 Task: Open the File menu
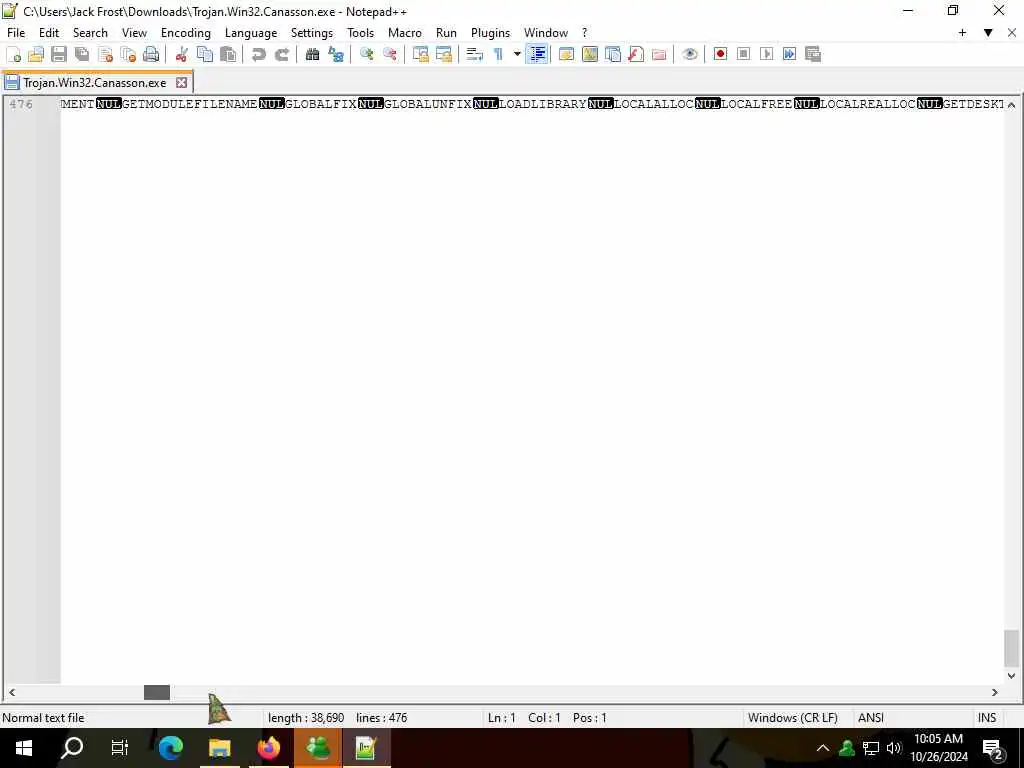click(x=16, y=33)
